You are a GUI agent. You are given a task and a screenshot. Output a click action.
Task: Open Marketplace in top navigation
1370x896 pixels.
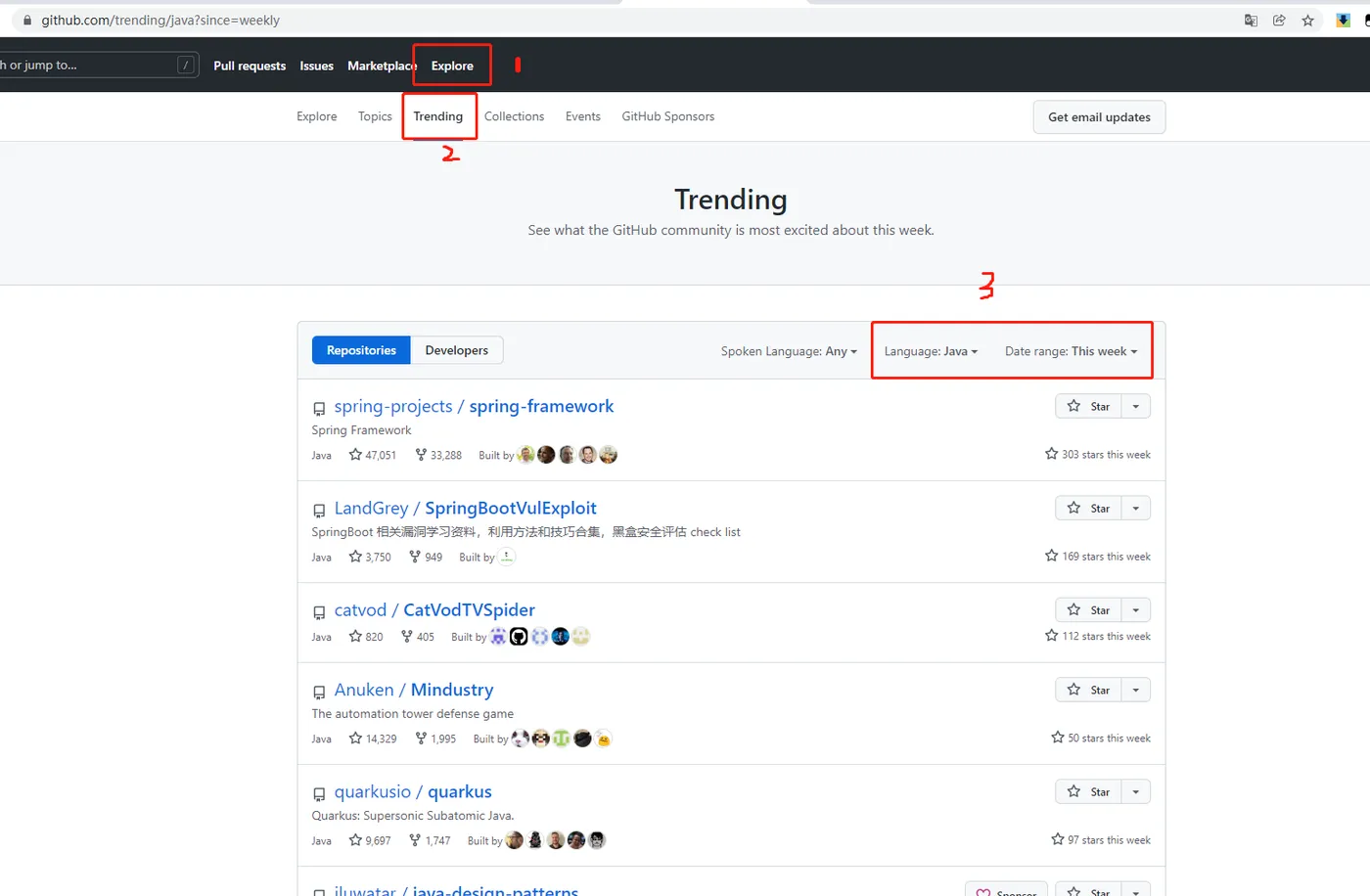[x=382, y=66]
